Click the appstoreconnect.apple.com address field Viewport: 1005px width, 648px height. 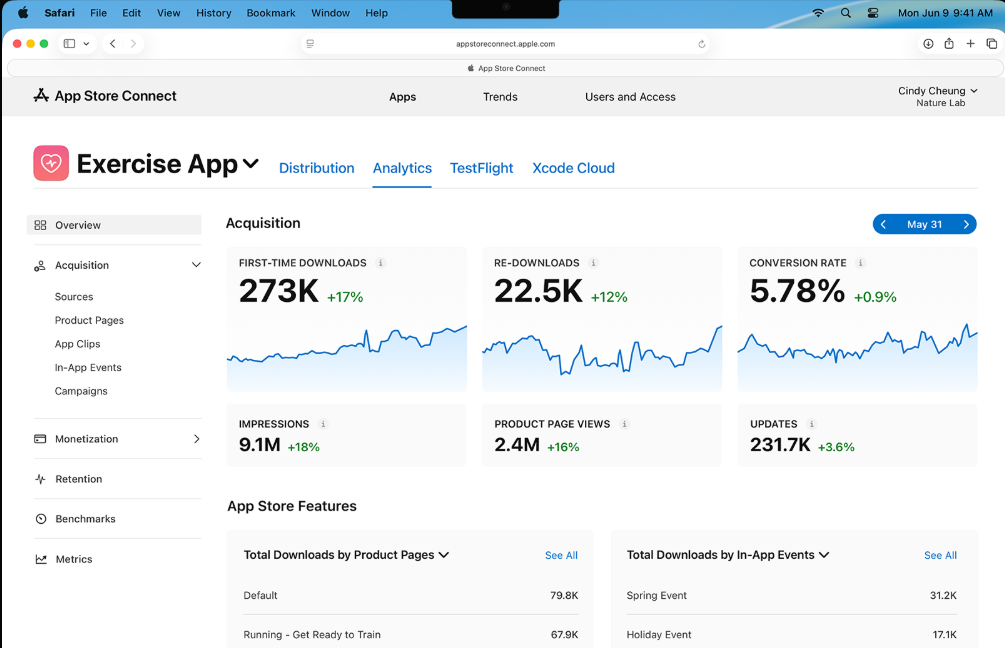pos(506,44)
